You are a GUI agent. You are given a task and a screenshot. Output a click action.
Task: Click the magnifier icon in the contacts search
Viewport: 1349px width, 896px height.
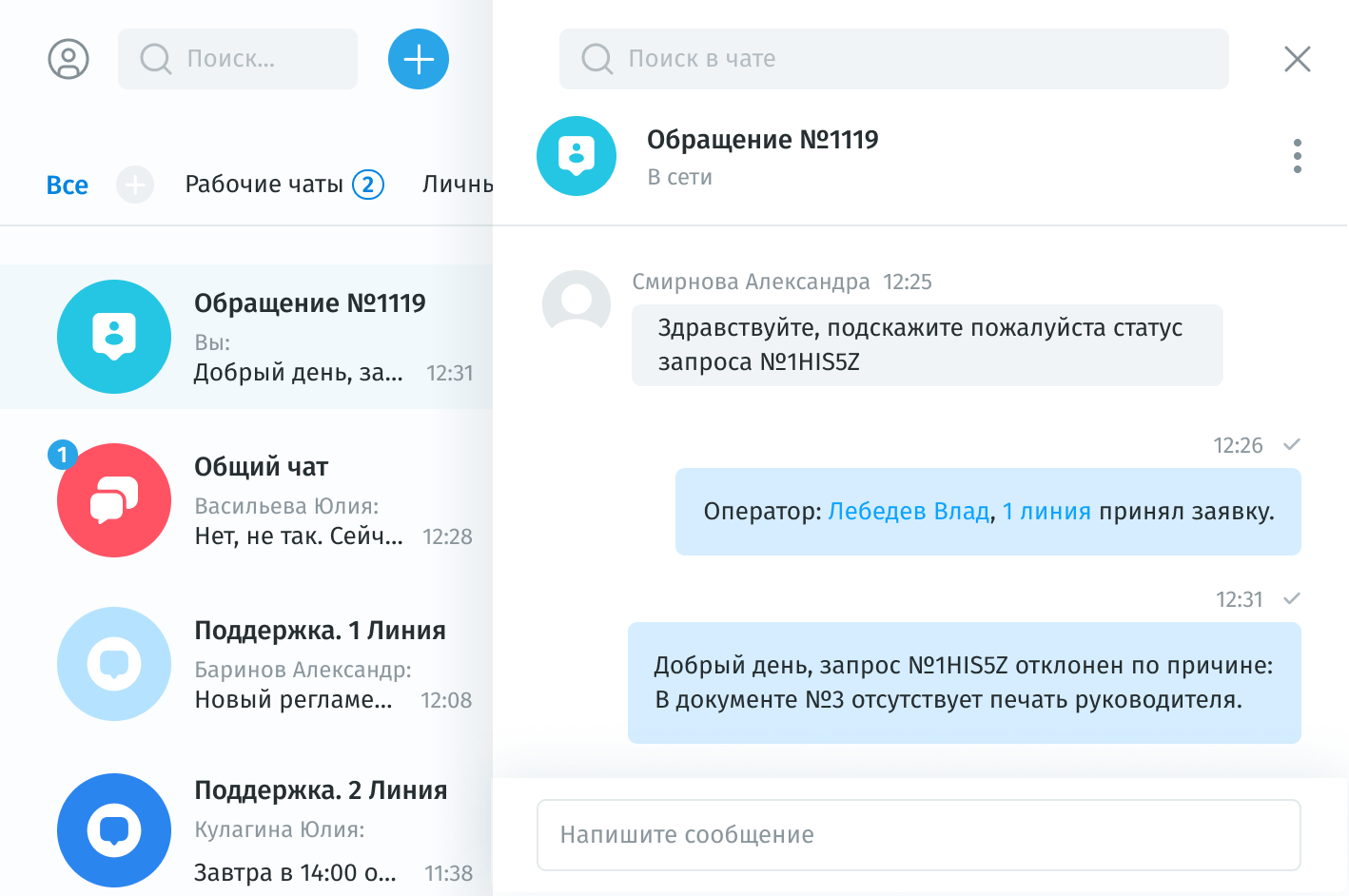[x=155, y=59]
